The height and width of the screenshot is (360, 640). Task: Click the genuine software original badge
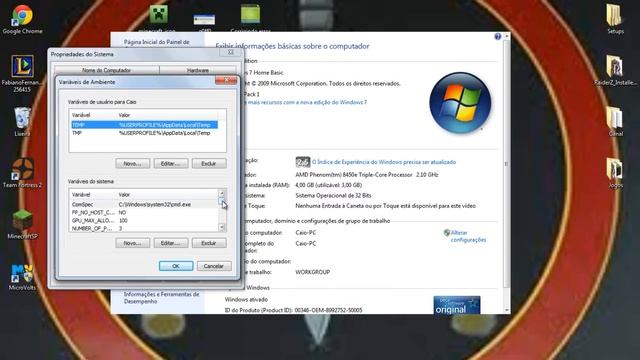click(457, 305)
